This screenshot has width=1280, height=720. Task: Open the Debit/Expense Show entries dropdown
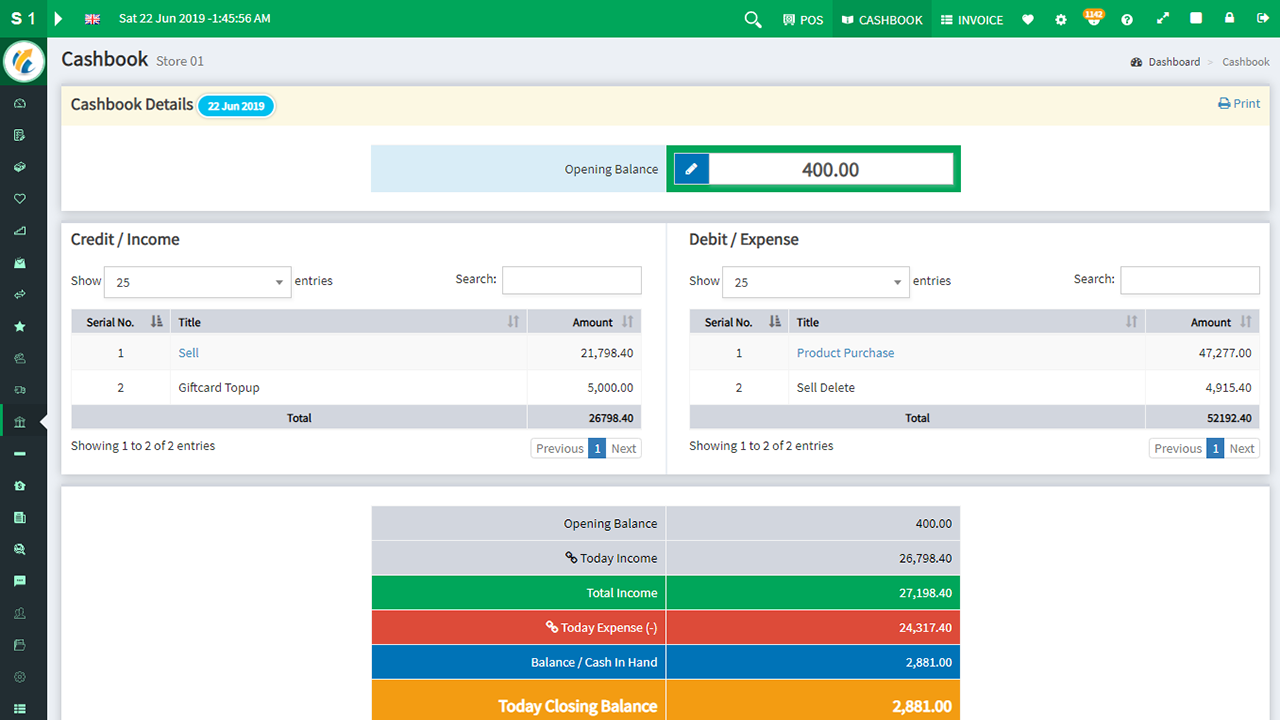[815, 282]
